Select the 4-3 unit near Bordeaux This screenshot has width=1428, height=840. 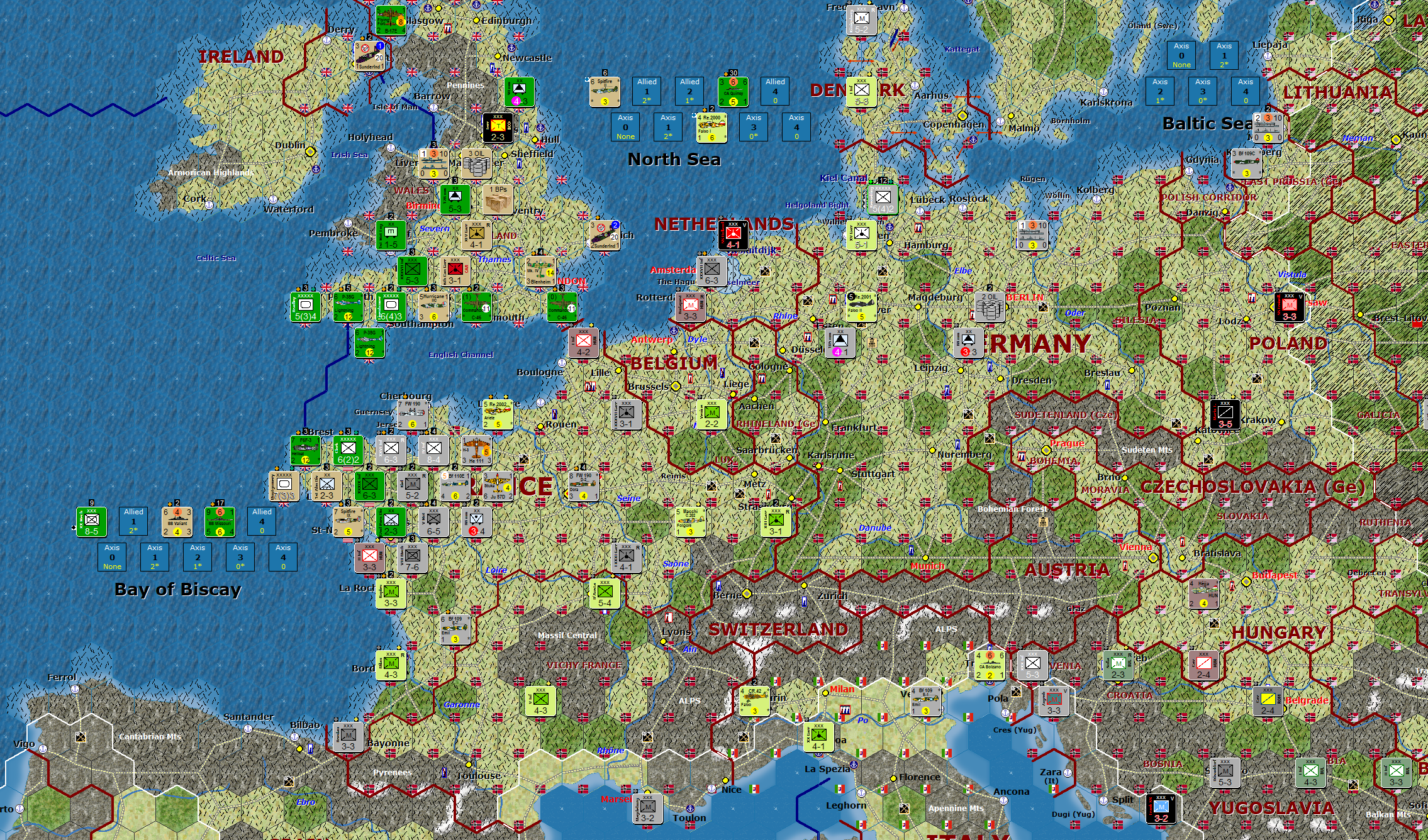(x=391, y=665)
